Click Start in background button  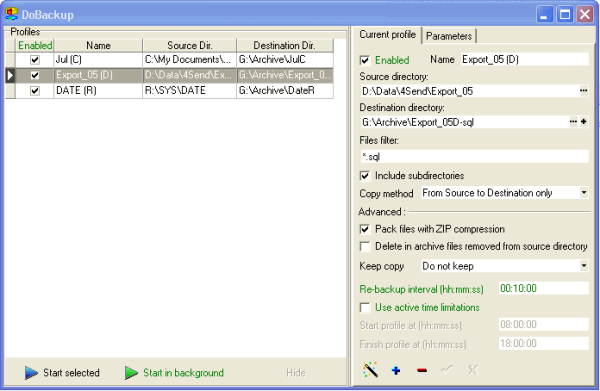click(174, 373)
